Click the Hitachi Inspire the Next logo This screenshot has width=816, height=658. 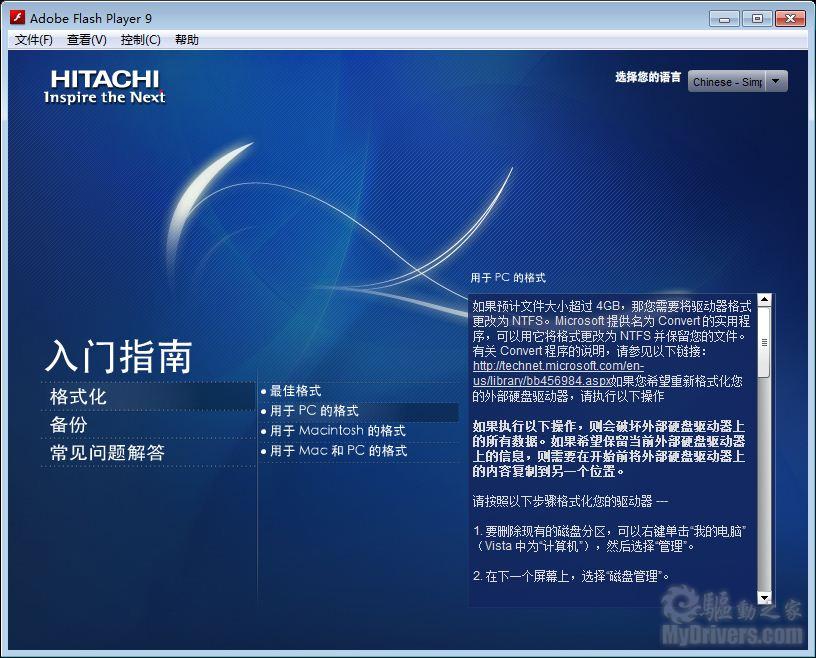point(104,87)
